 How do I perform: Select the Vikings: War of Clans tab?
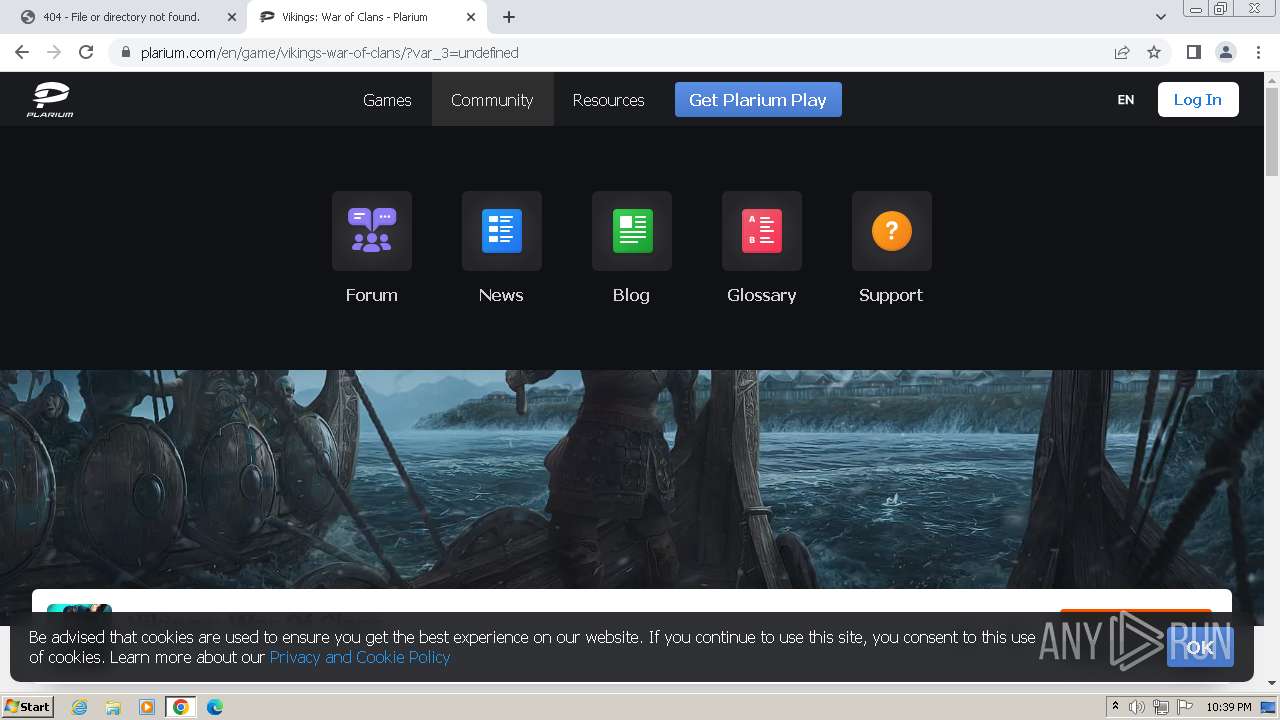pyautogui.click(x=367, y=17)
